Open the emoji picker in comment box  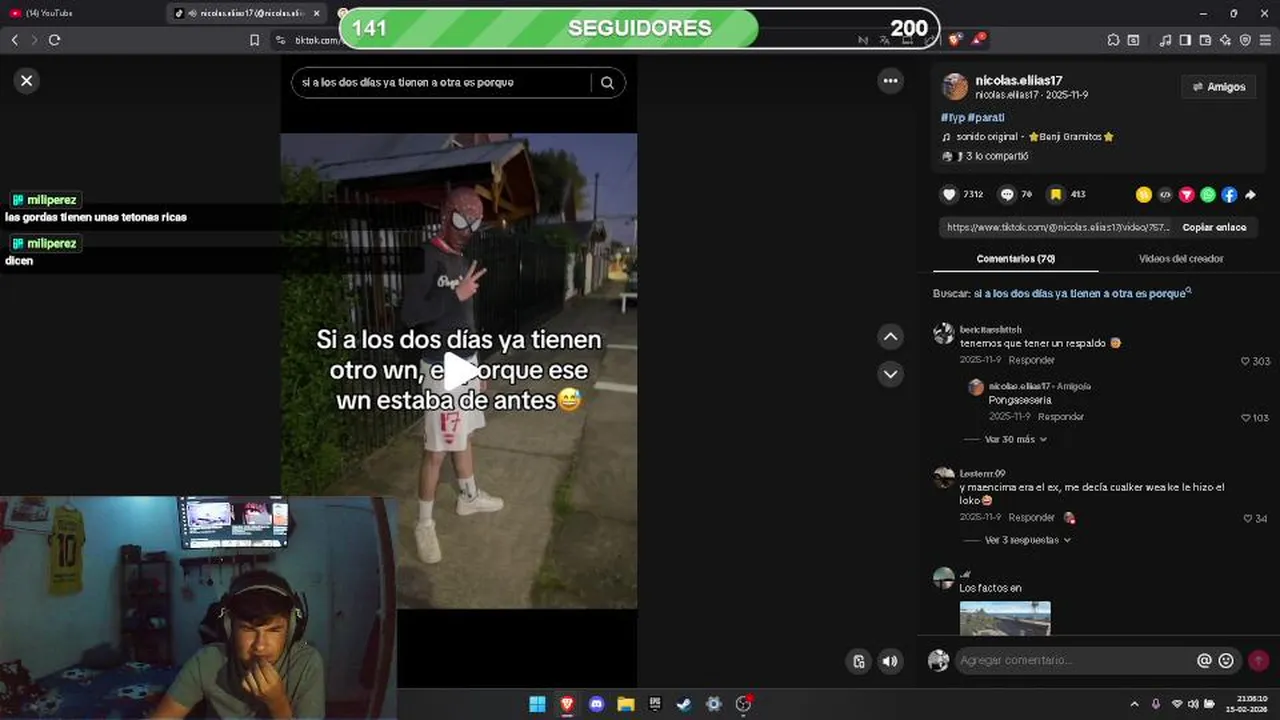click(1226, 661)
